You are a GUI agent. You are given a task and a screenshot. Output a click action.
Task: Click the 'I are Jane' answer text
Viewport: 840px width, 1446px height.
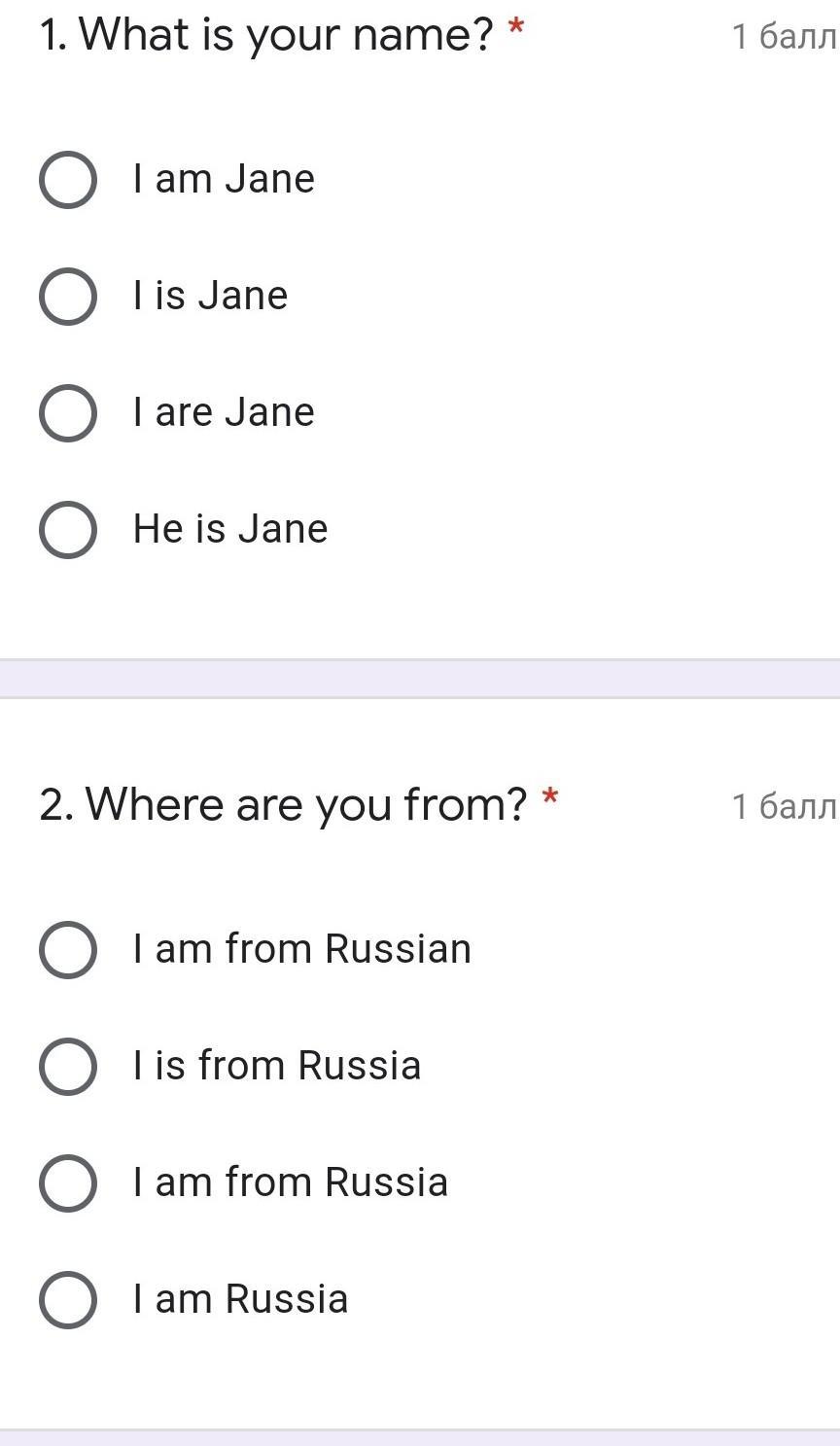(x=224, y=412)
